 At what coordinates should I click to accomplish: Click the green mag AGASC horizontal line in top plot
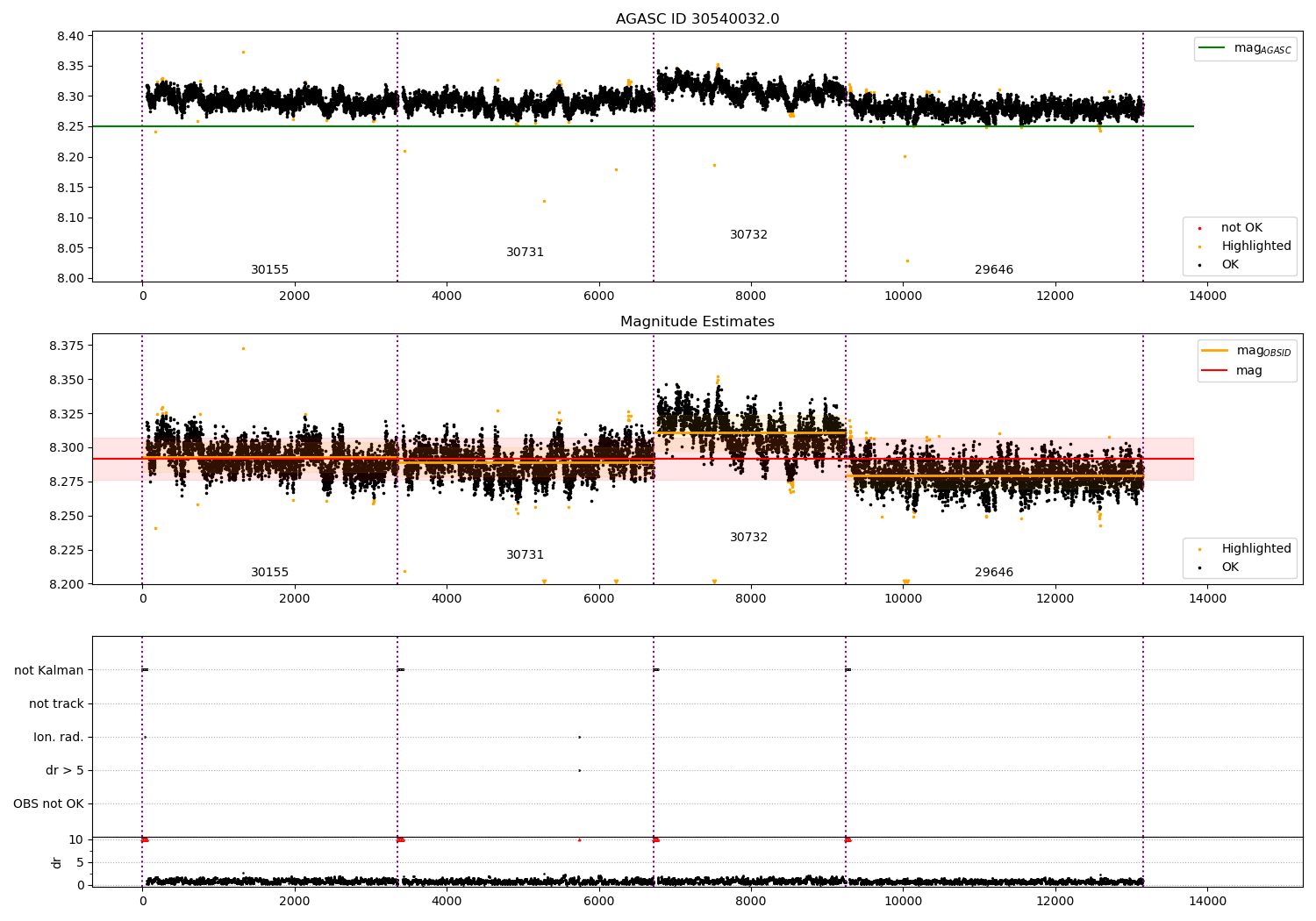click(643, 126)
